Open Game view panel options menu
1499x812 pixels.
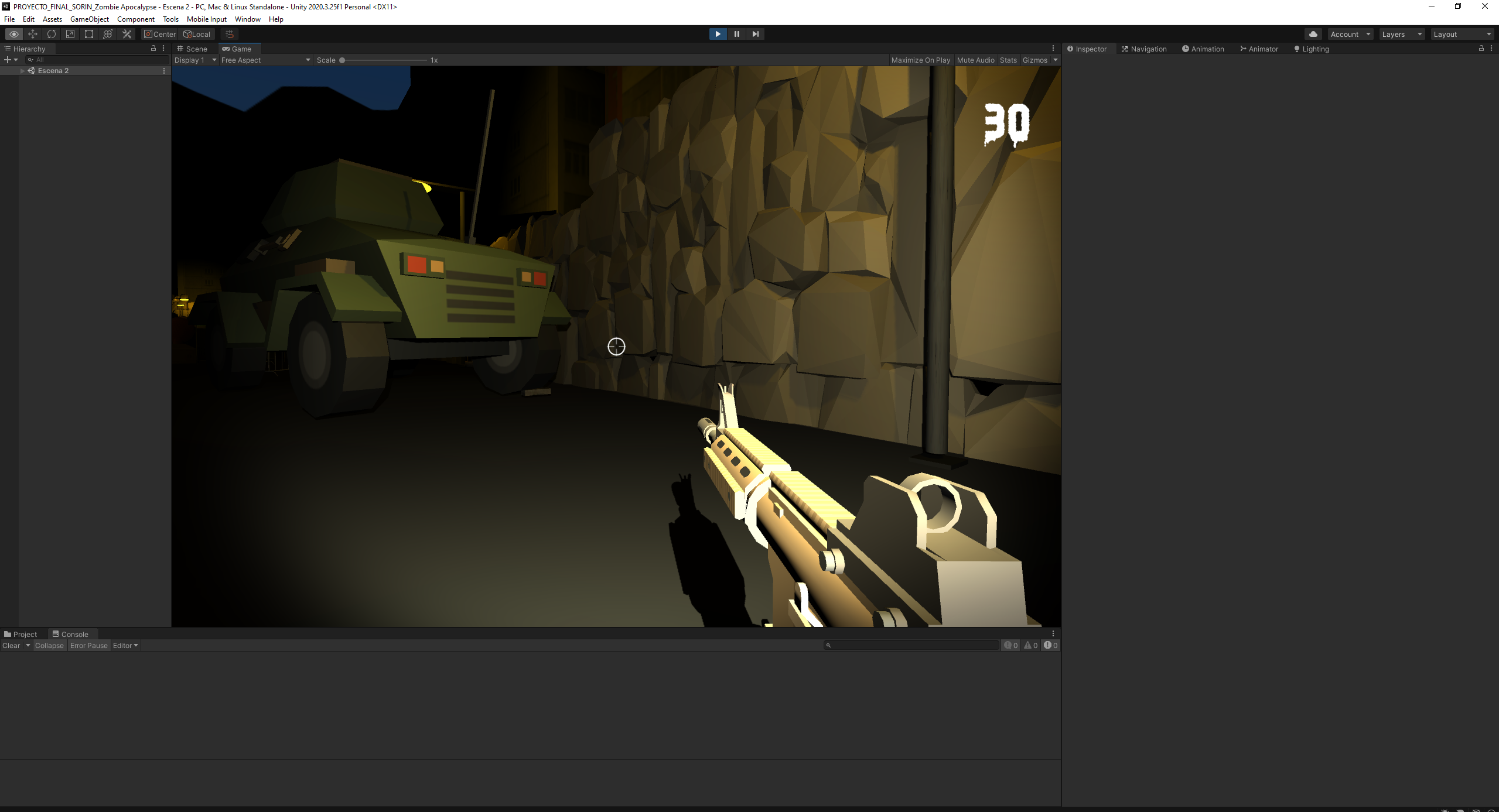pyautogui.click(x=1053, y=49)
